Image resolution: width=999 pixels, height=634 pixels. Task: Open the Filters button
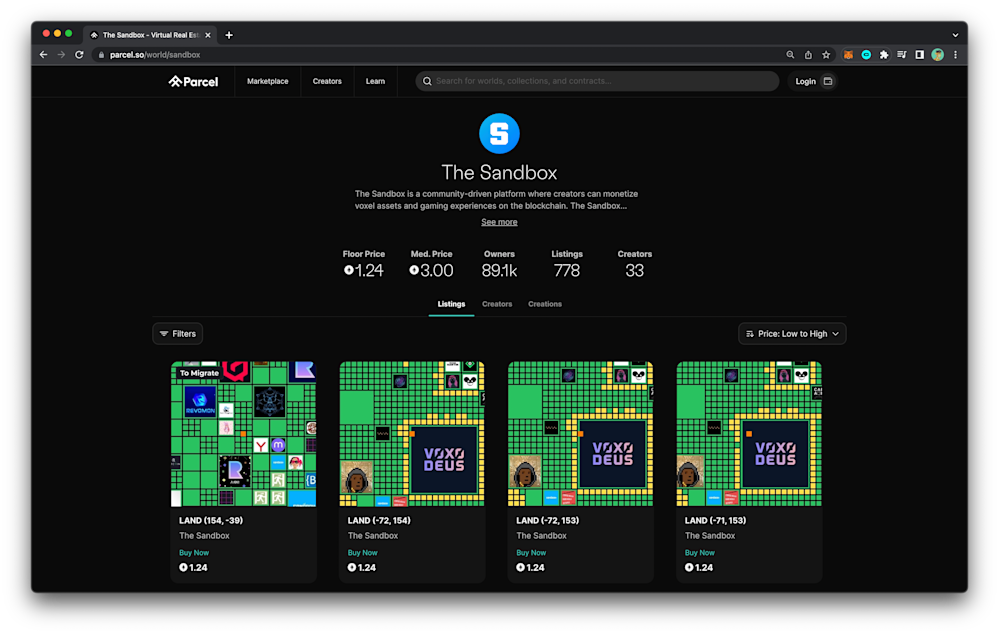[178, 334]
